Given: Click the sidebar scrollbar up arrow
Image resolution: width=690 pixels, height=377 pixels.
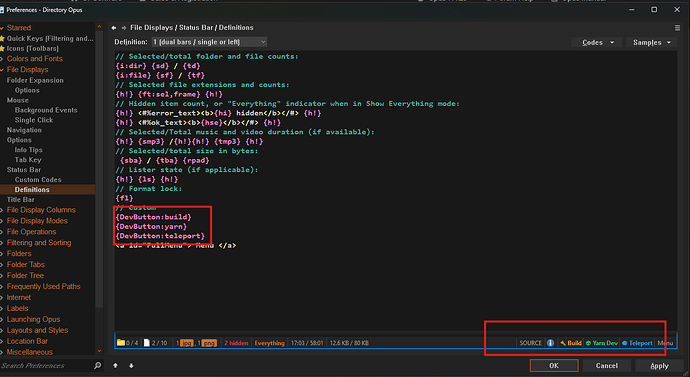Looking at the screenshot, I should tap(99, 27).
